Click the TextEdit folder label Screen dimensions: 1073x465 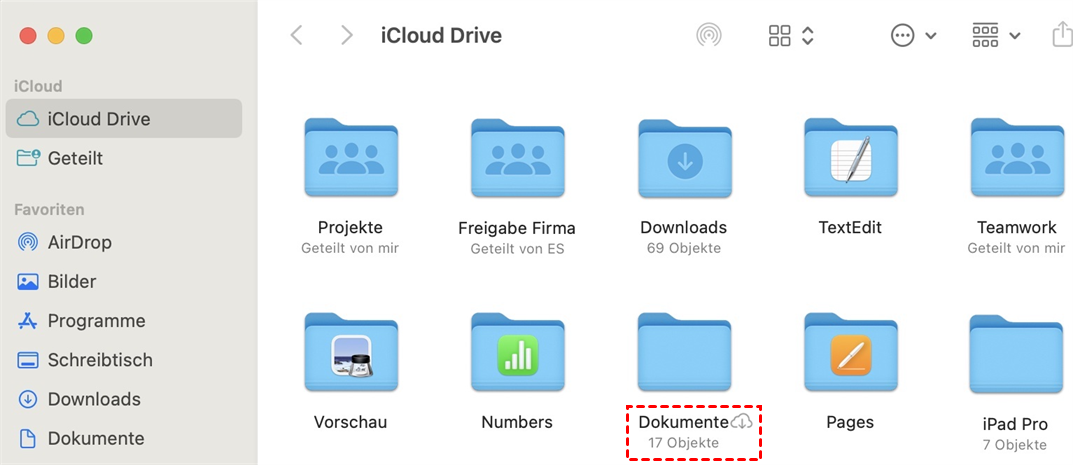(851, 227)
